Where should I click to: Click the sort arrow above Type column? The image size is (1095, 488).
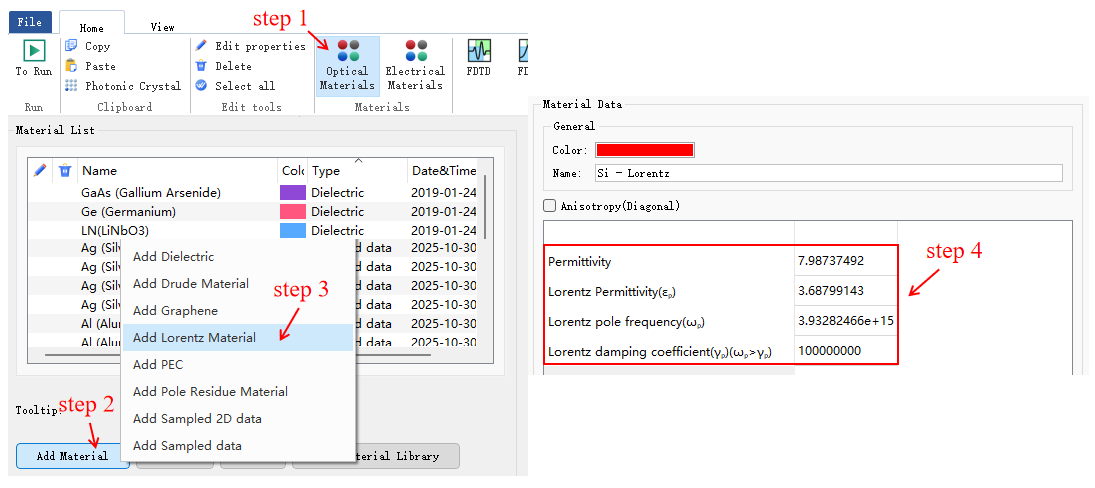pos(358,161)
